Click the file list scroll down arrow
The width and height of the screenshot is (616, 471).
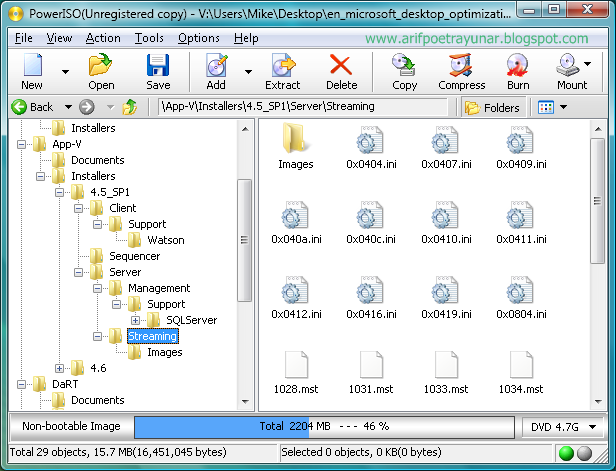click(598, 401)
